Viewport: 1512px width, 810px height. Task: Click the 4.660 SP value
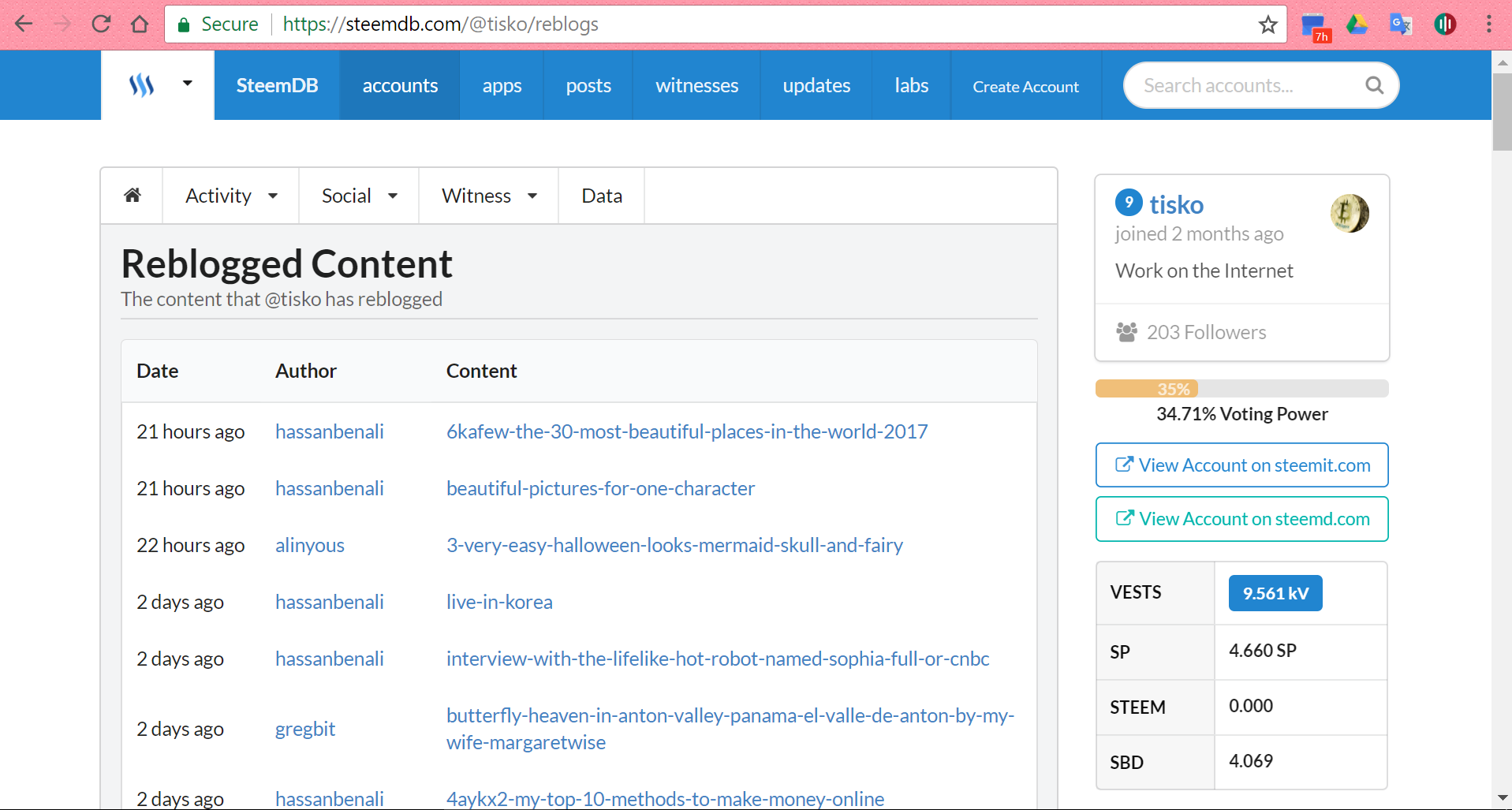1263,651
